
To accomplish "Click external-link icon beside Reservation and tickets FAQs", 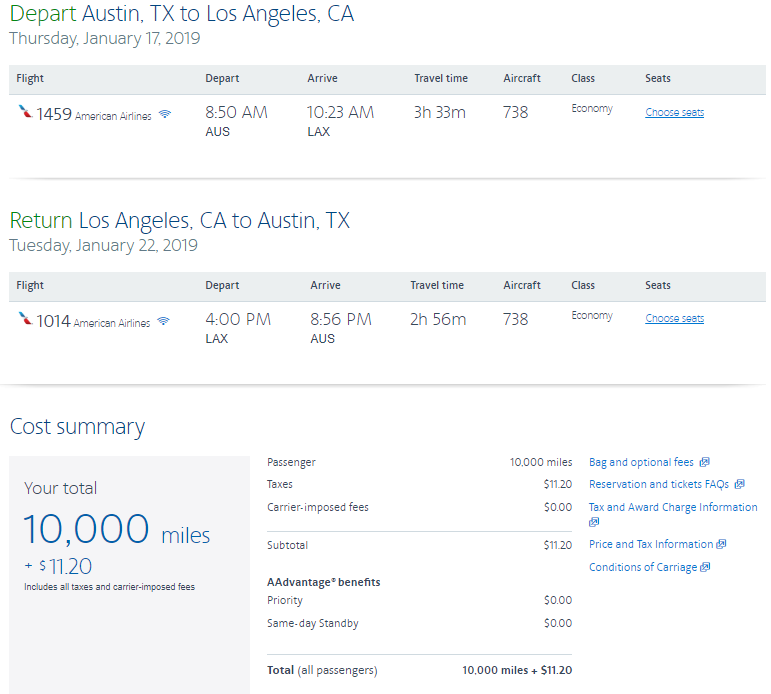I will 739,485.
